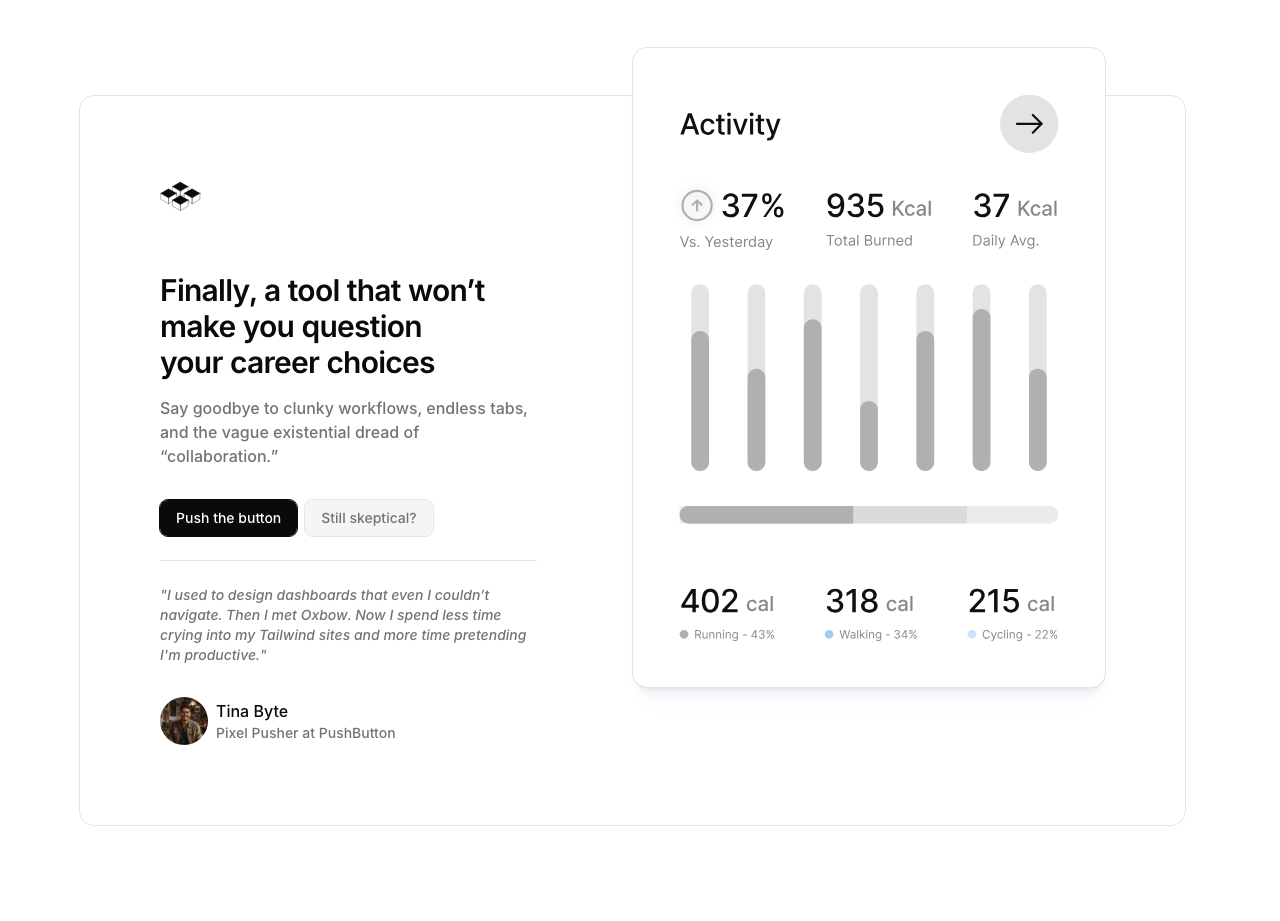The height and width of the screenshot is (921, 1280).
Task: Click the "Still skeptical?" button
Action: (369, 518)
